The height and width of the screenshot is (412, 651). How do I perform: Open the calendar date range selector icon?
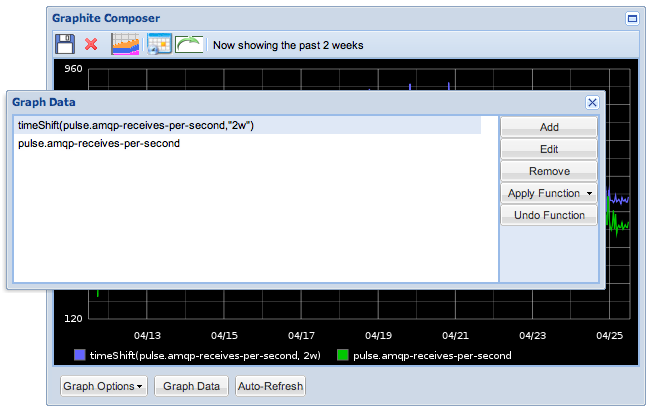click(x=159, y=44)
